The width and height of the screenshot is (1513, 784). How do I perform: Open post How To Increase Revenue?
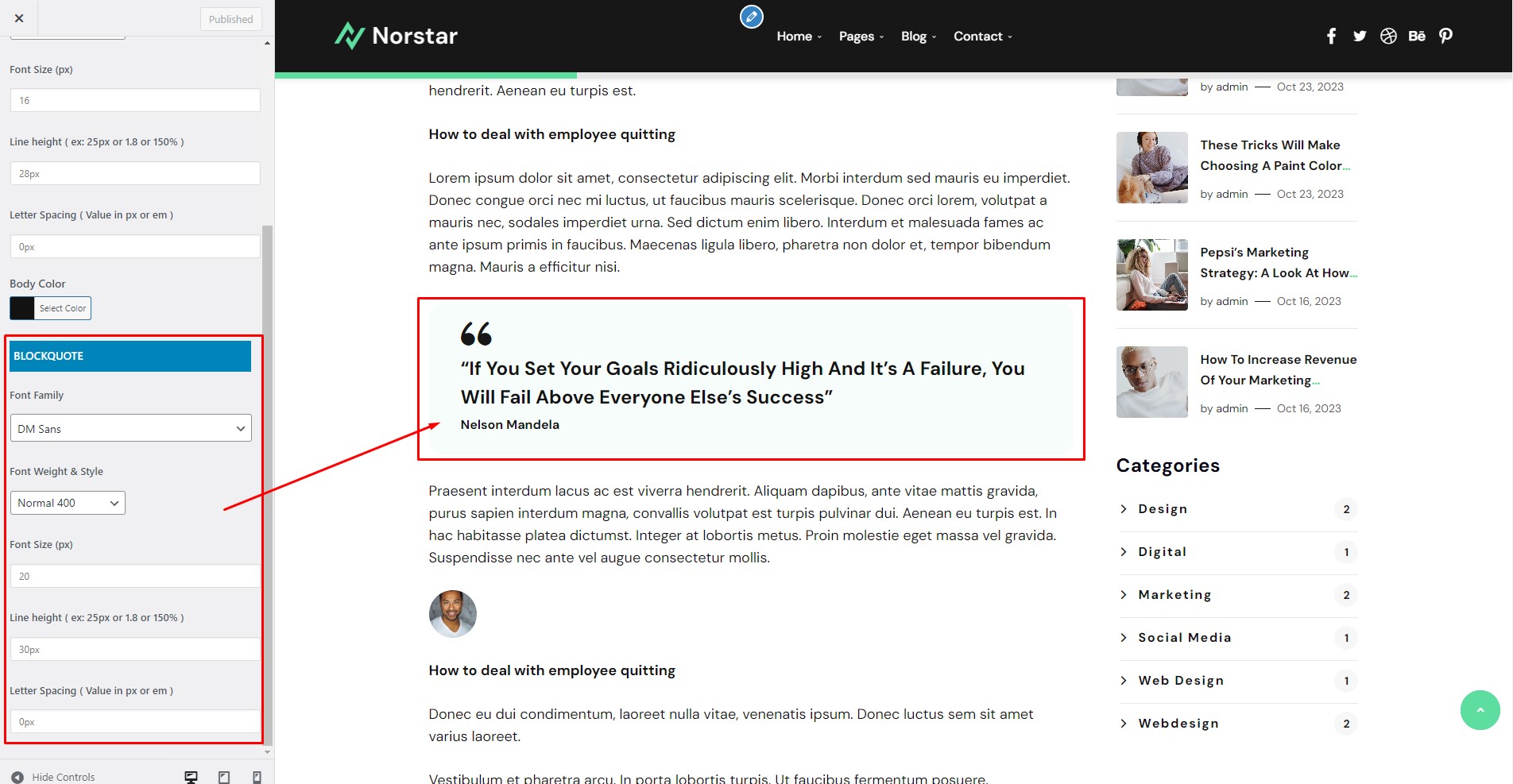tap(1279, 370)
